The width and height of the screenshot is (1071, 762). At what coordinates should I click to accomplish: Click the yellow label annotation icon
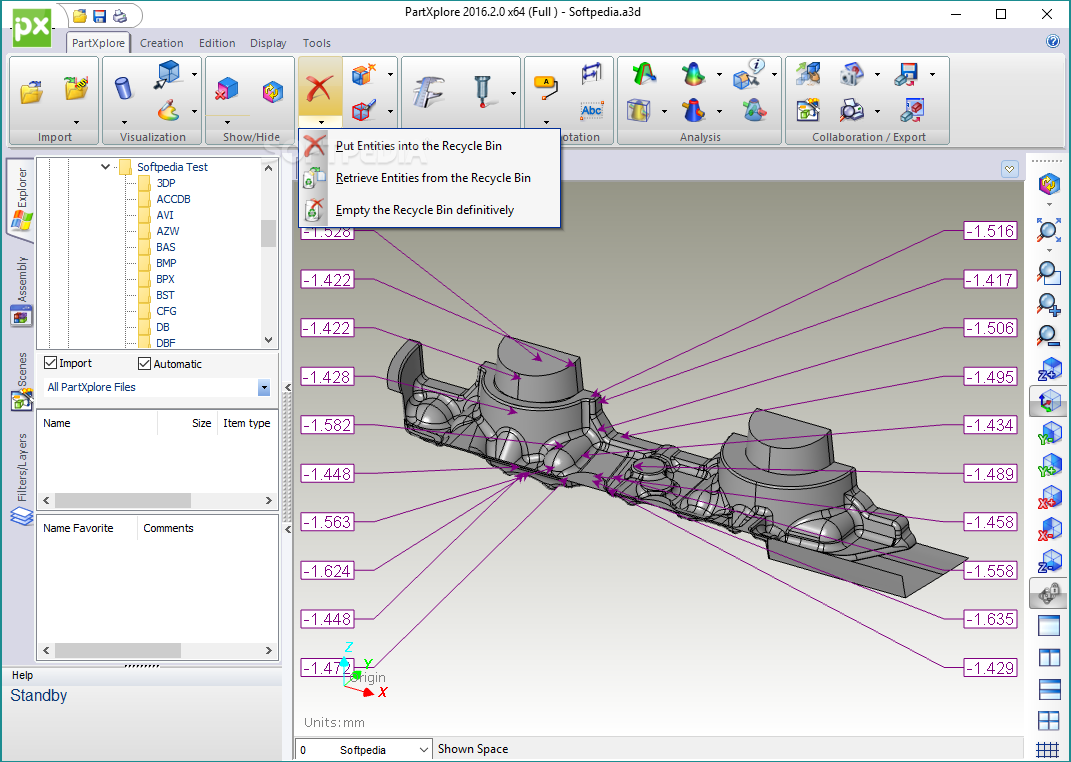coord(546,88)
